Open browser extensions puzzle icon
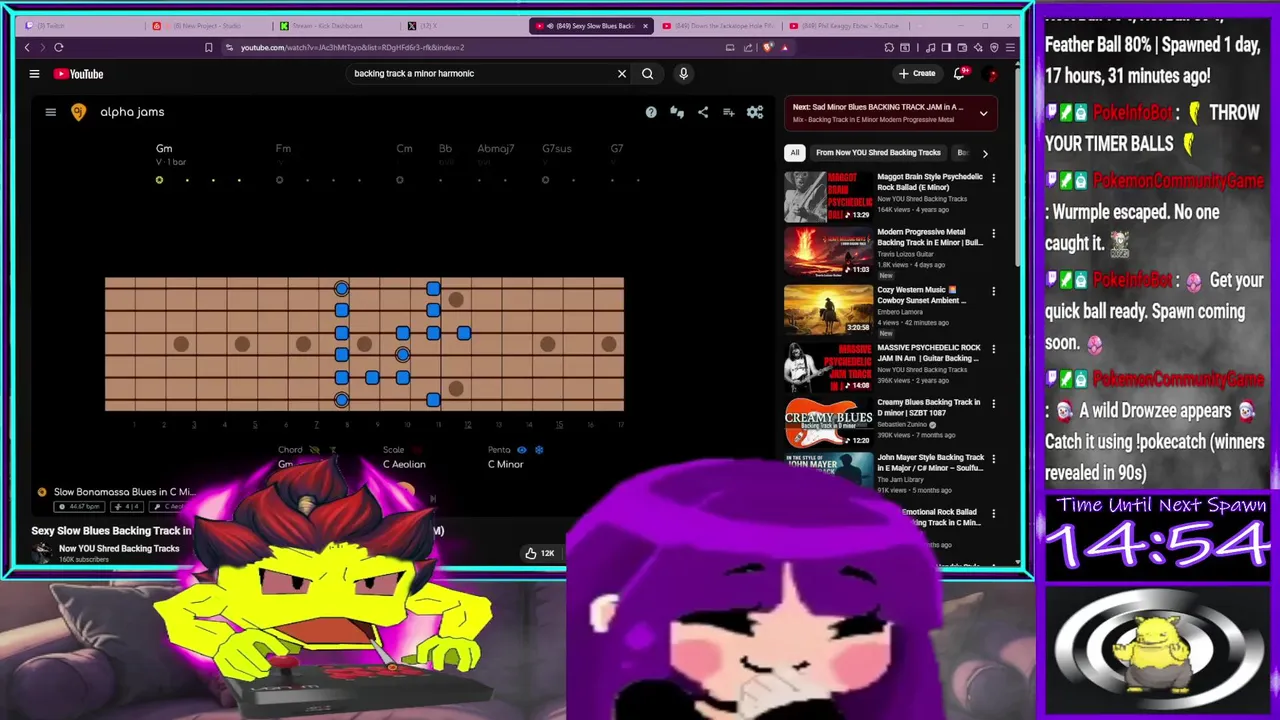Screen dimensions: 1280x720 coord(889,47)
